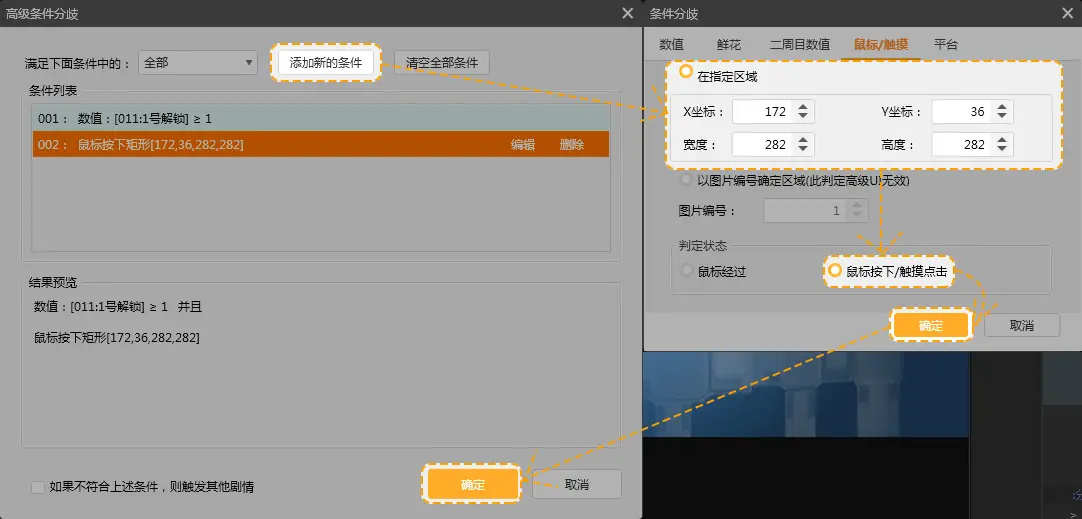This screenshot has height=519, width=1082.
Task: Open the 二周目数值 tab
Action: pos(799,44)
